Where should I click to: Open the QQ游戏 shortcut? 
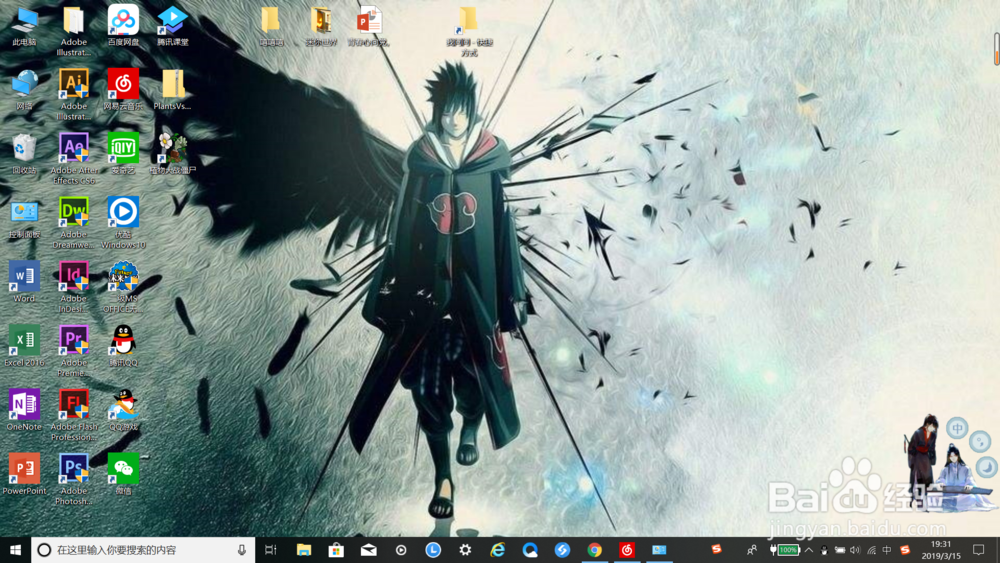(123, 410)
